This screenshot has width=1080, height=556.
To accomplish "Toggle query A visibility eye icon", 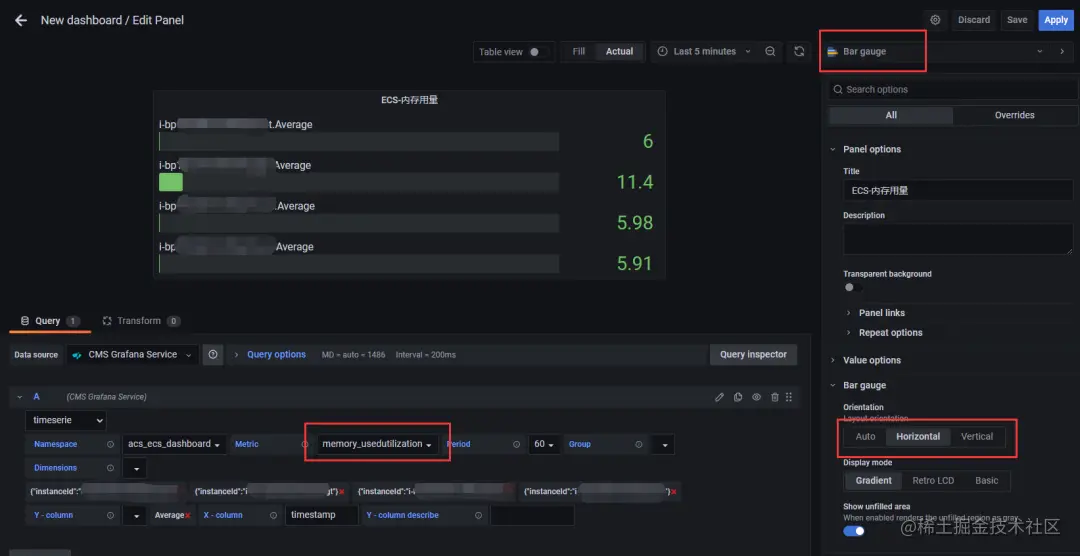I will point(756,397).
